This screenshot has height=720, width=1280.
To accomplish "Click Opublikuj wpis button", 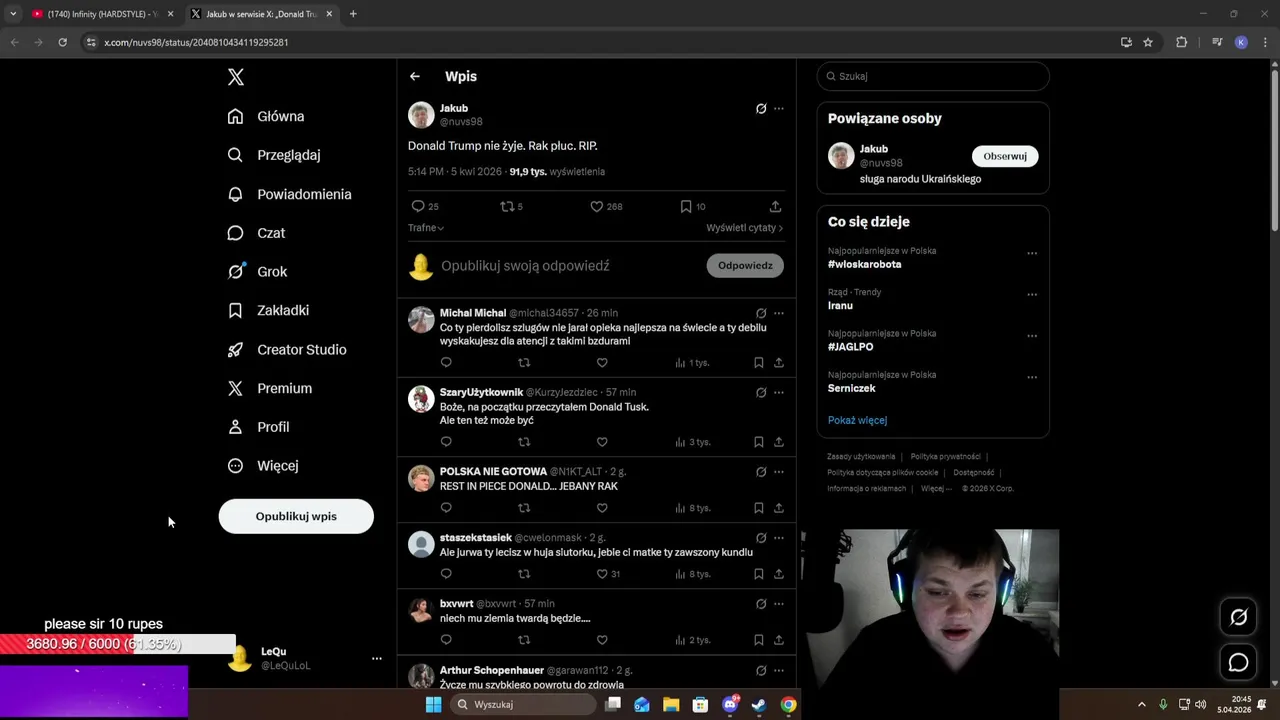I will pos(296,516).
